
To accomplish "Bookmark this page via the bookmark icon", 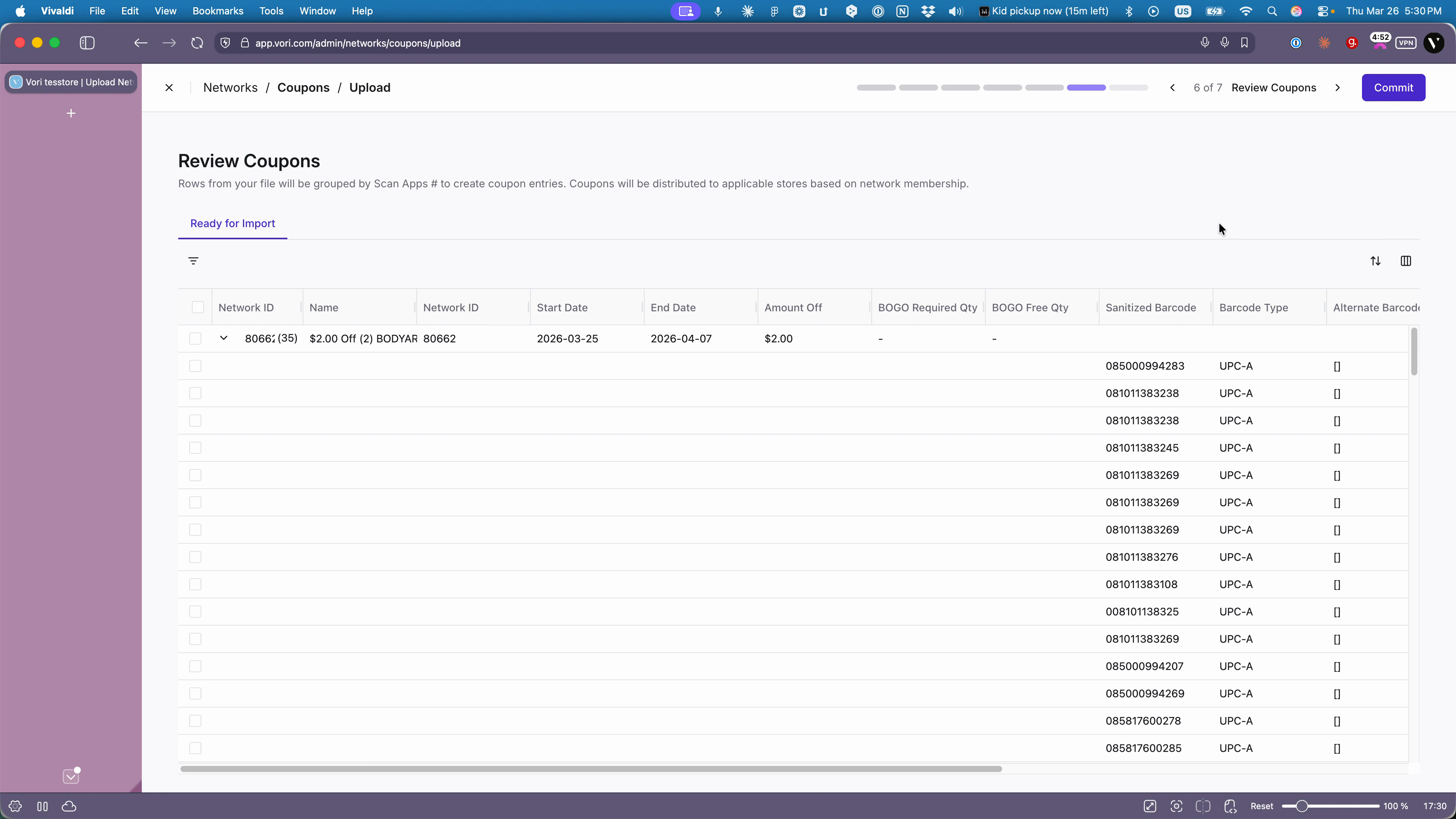I will pyautogui.click(x=1244, y=43).
